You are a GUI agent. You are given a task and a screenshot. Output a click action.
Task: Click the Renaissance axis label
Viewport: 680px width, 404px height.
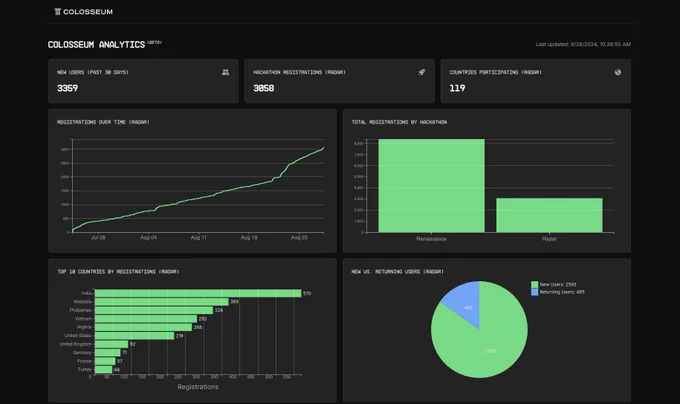tap(431, 239)
